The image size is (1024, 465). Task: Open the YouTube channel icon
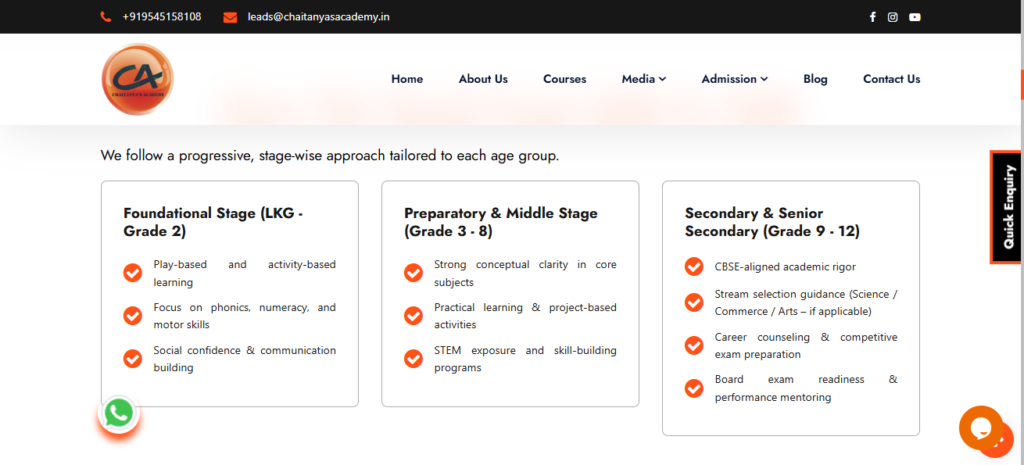pyautogui.click(x=914, y=17)
